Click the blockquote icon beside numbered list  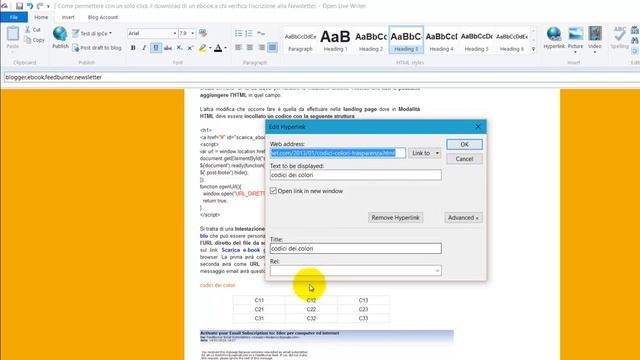[261, 33]
